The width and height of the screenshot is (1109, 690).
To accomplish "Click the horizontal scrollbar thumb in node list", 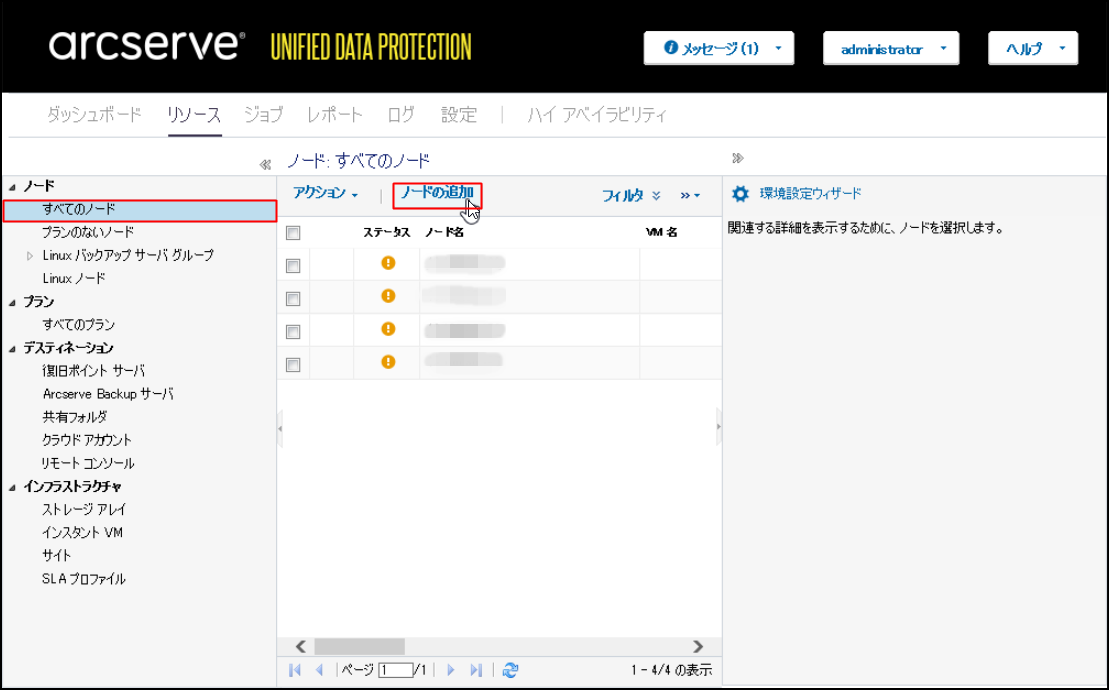I will click(359, 647).
